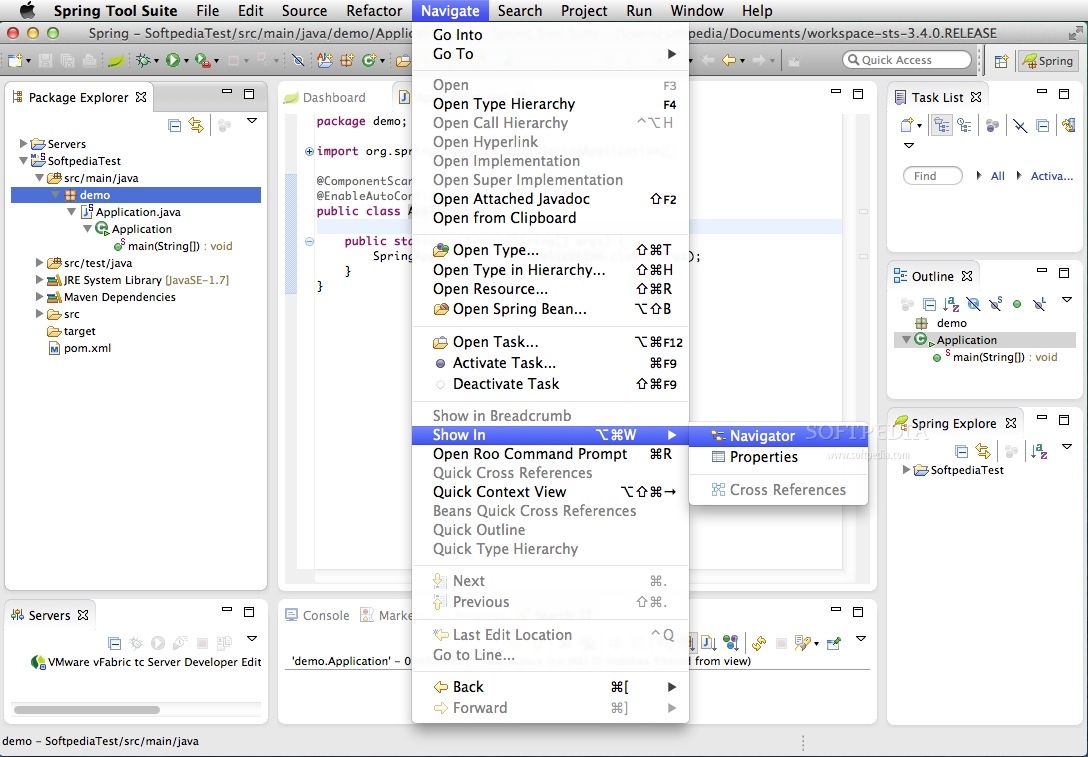The image size is (1088, 757).
Task: Toggle Link with Editor in Package Explorer
Action: 196,126
